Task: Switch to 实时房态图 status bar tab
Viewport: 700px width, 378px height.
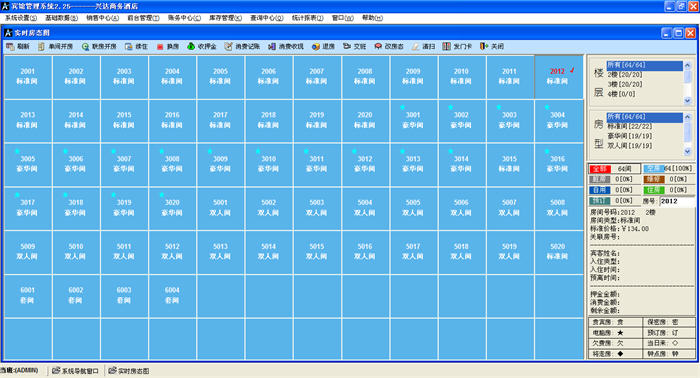Action: point(129,371)
